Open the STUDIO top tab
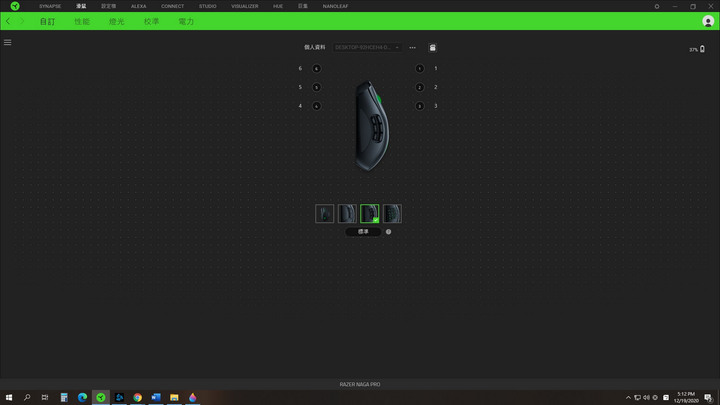Screen dimensions: 720x405 click(207, 6)
